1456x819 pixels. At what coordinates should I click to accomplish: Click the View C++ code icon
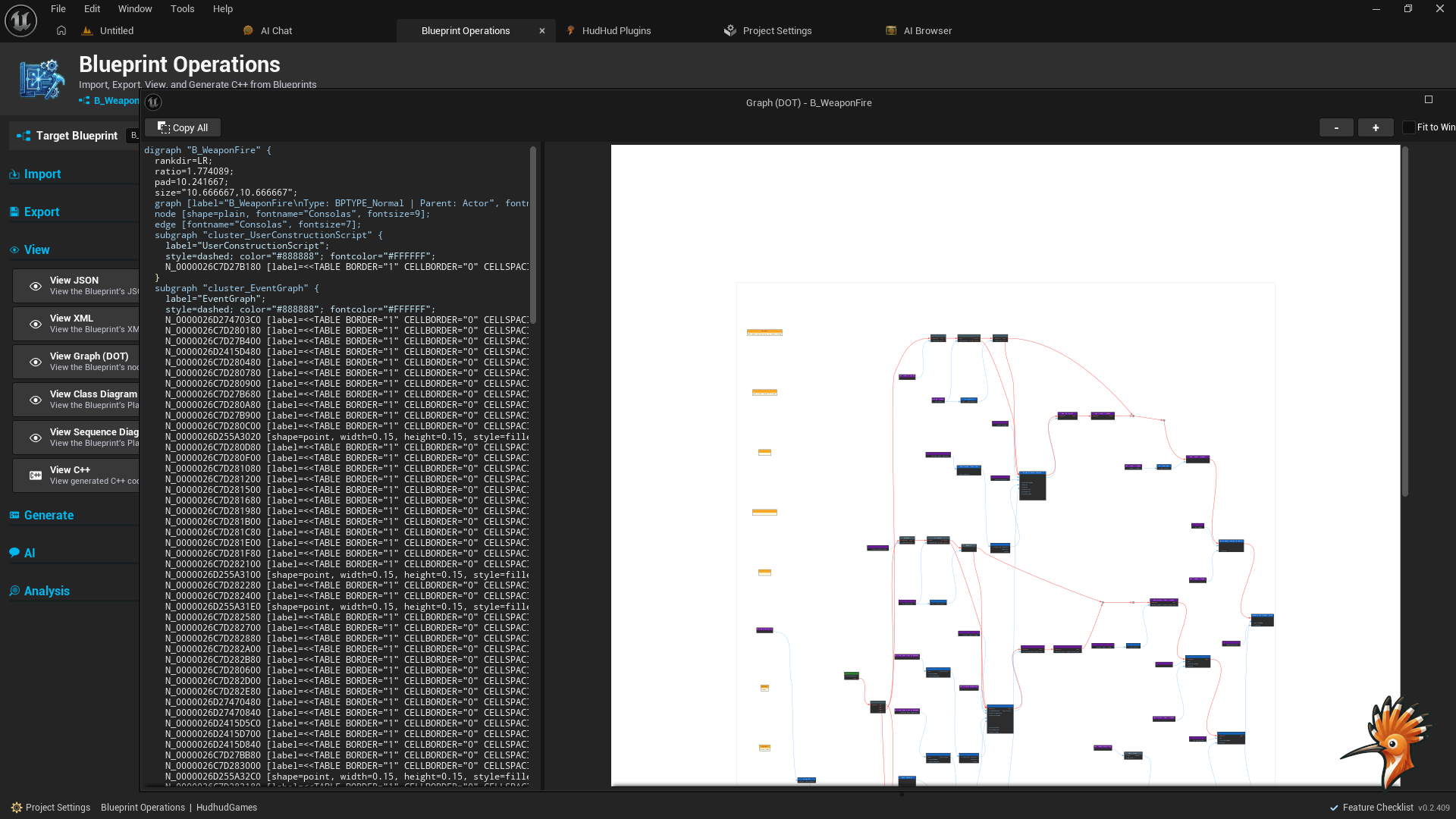[x=36, y=475]
